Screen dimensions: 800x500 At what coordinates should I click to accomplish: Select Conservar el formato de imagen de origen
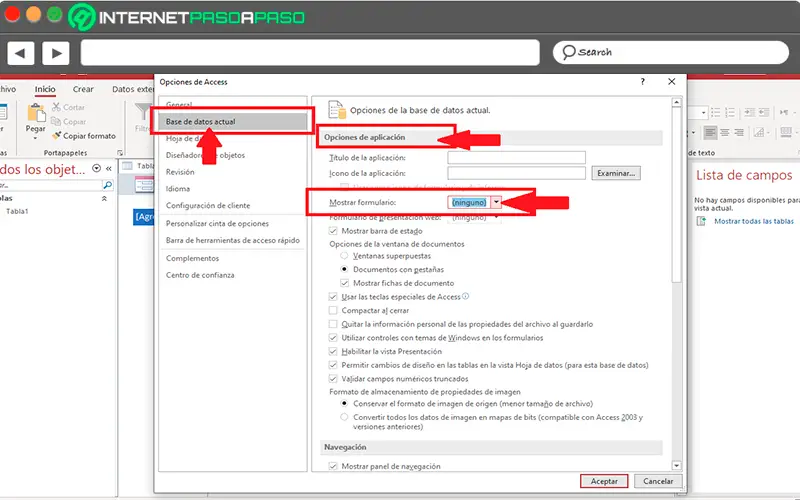point(344,404)
